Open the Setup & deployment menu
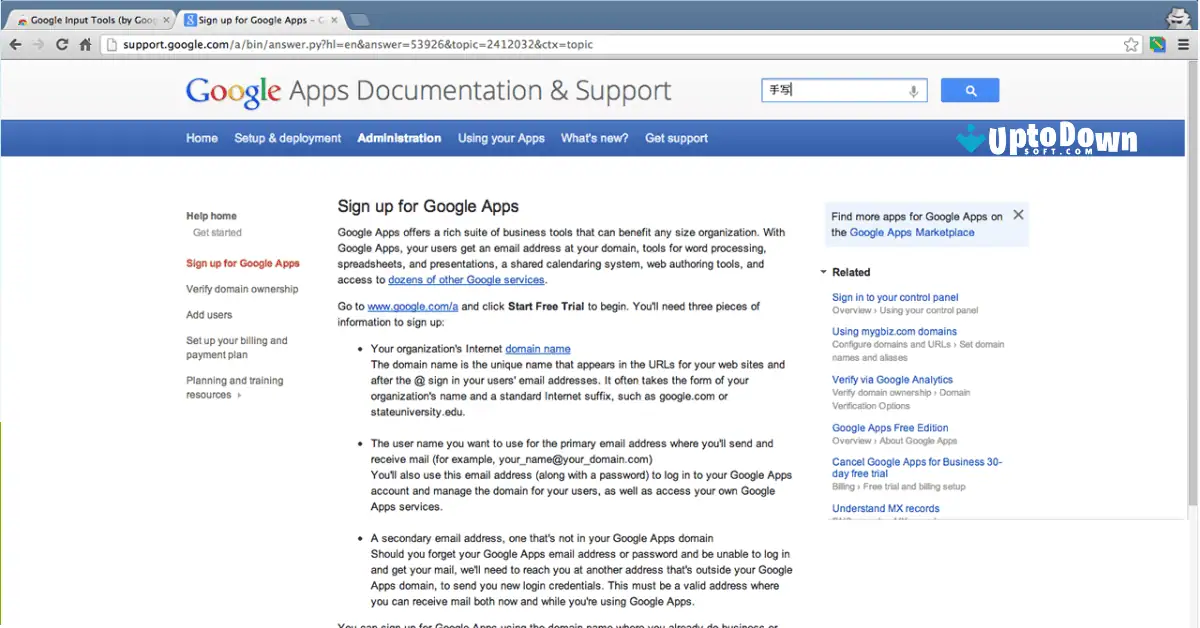1200x628 pixels. tap(288, 138)
